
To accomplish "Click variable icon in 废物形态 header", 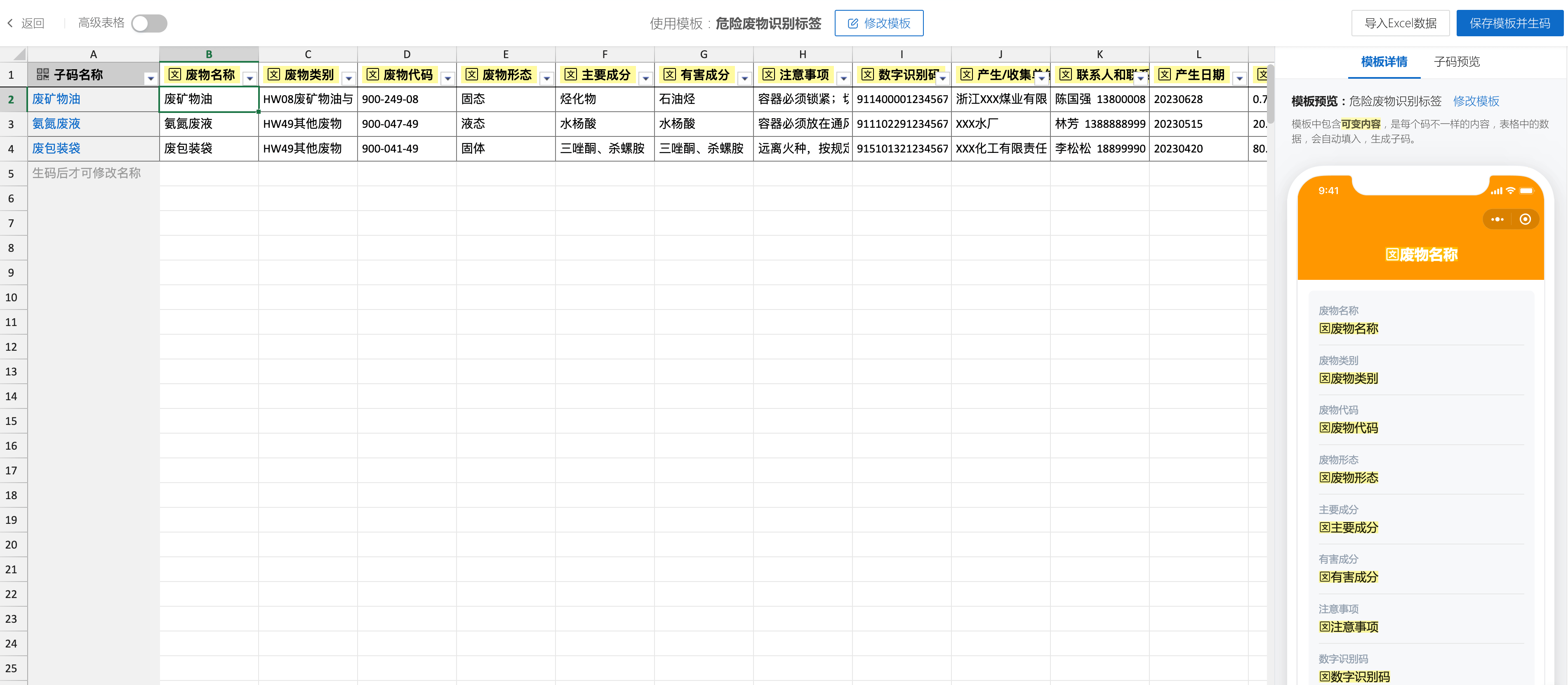I will pyautogui.click(x=472, y=74).
